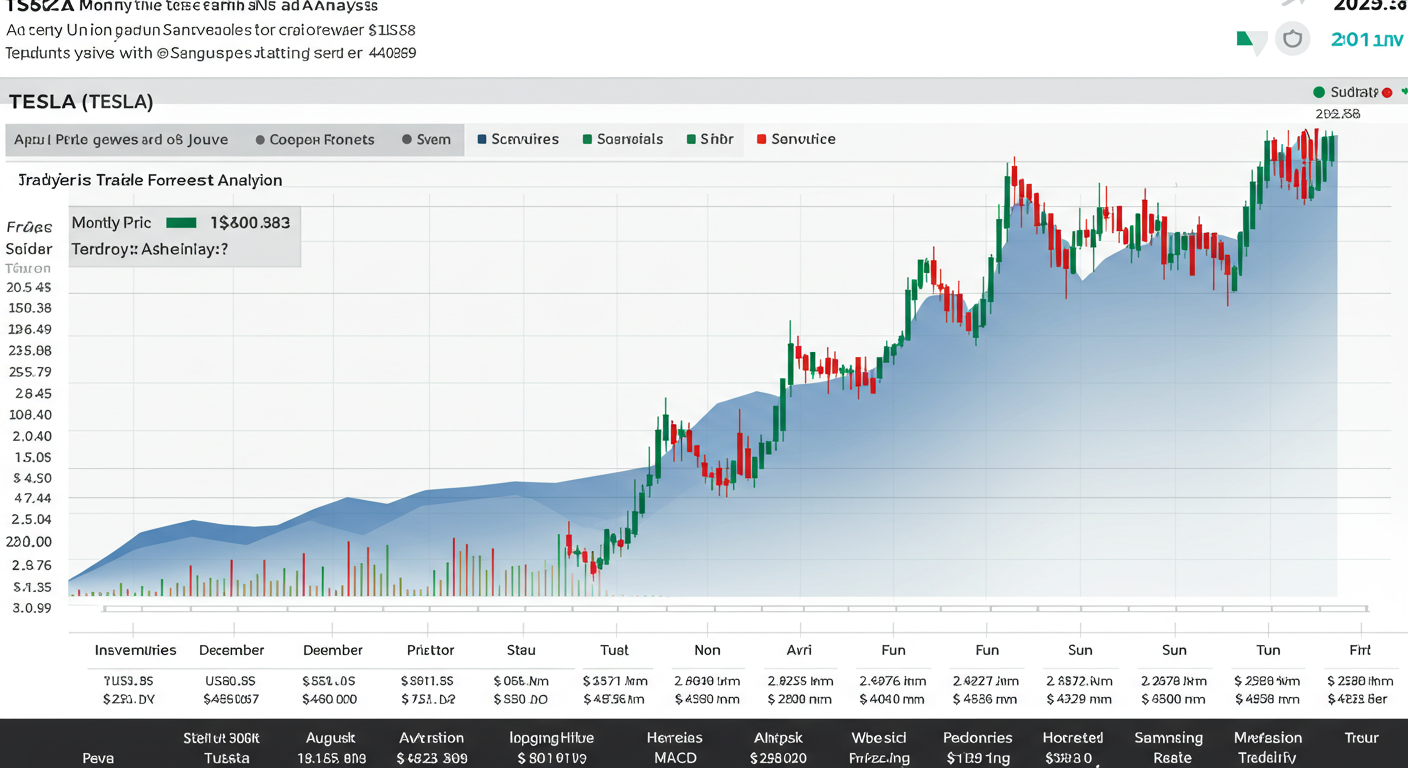Click the teal 2:01 1nv value
The image size is (1408, 768).
[x=1367, y=40]
